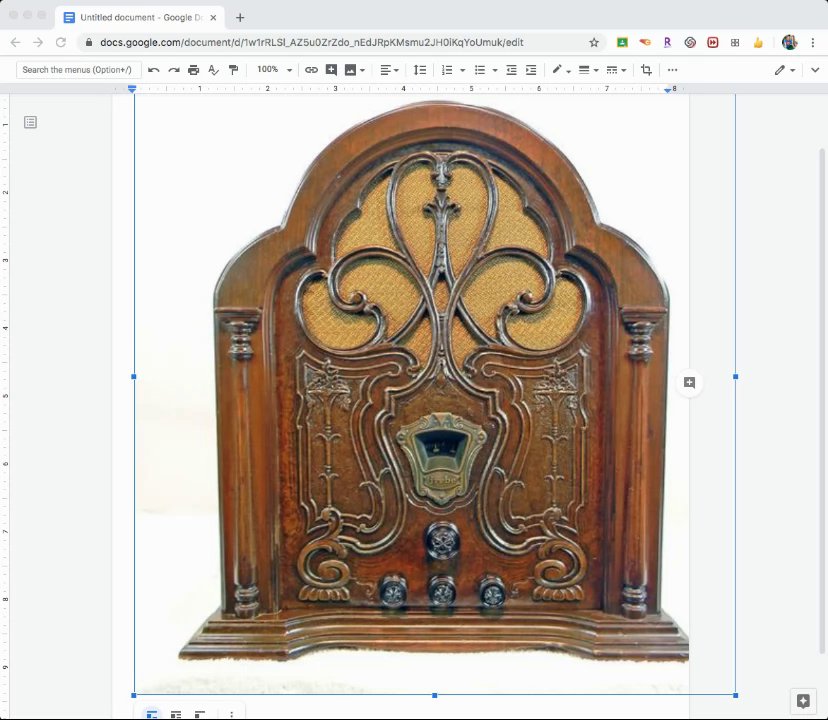Print the document using printer icon
Screen dimensions: 828x720
(194, 70)
